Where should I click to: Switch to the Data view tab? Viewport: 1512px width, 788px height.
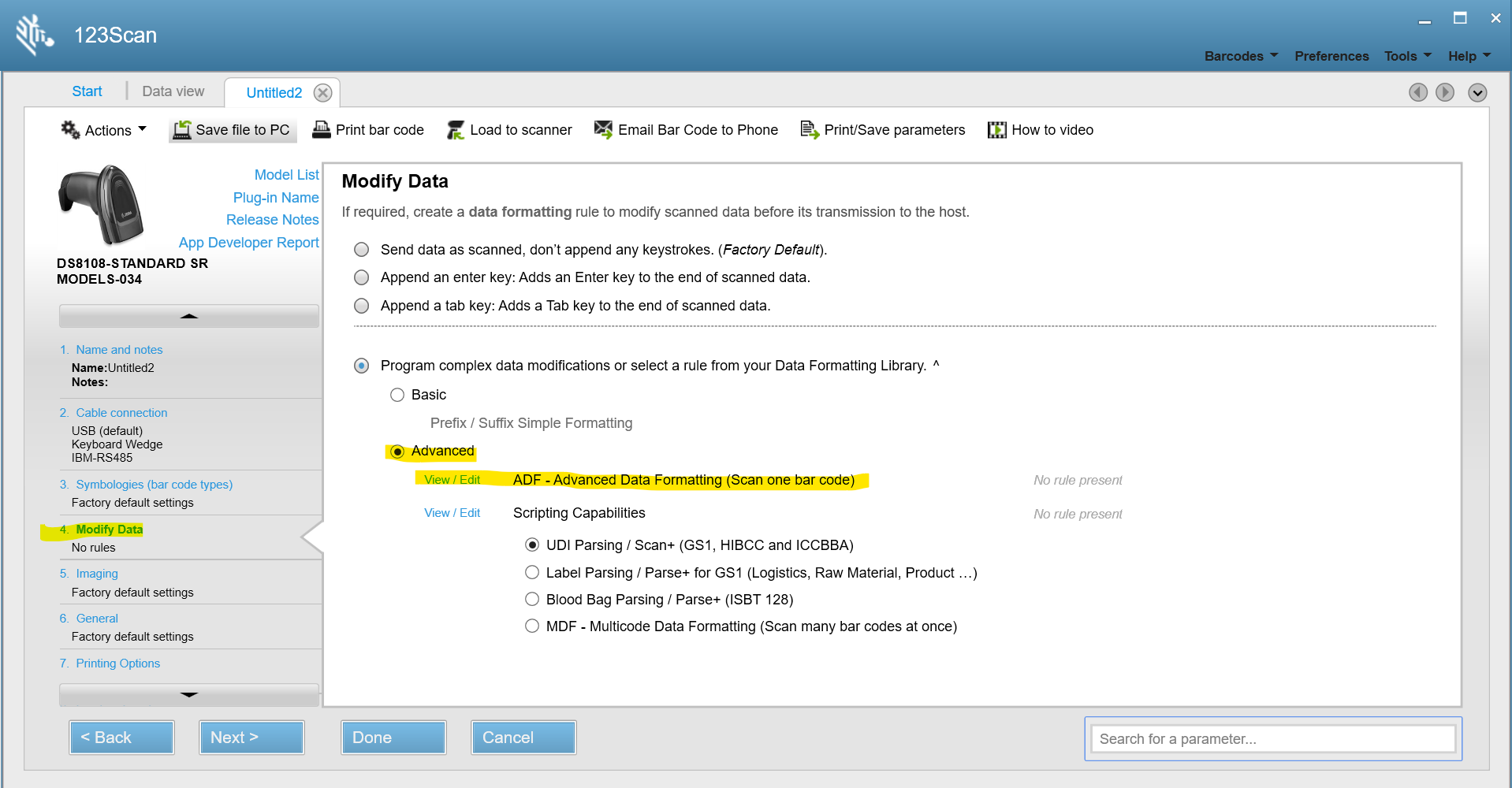point(173,91)
